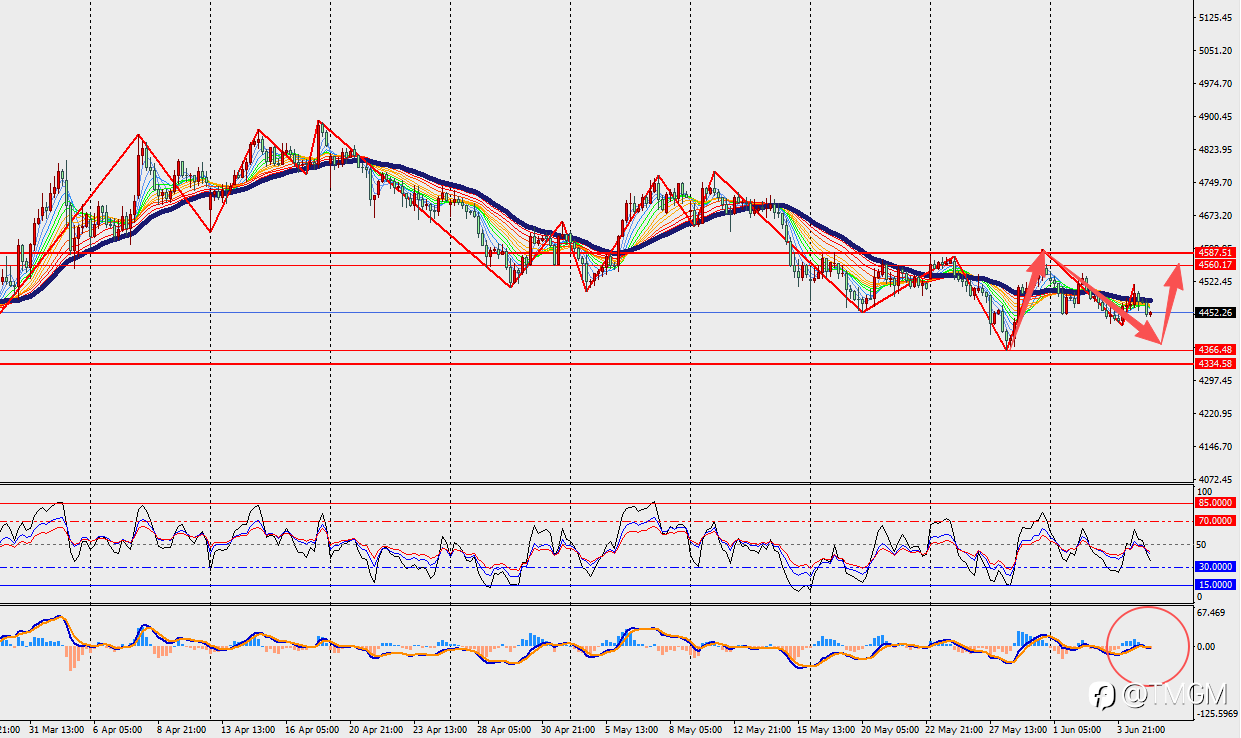Click the 16 Apr 05:00 time label
The height and width of the screenshot is (738, 1241).
310,730
